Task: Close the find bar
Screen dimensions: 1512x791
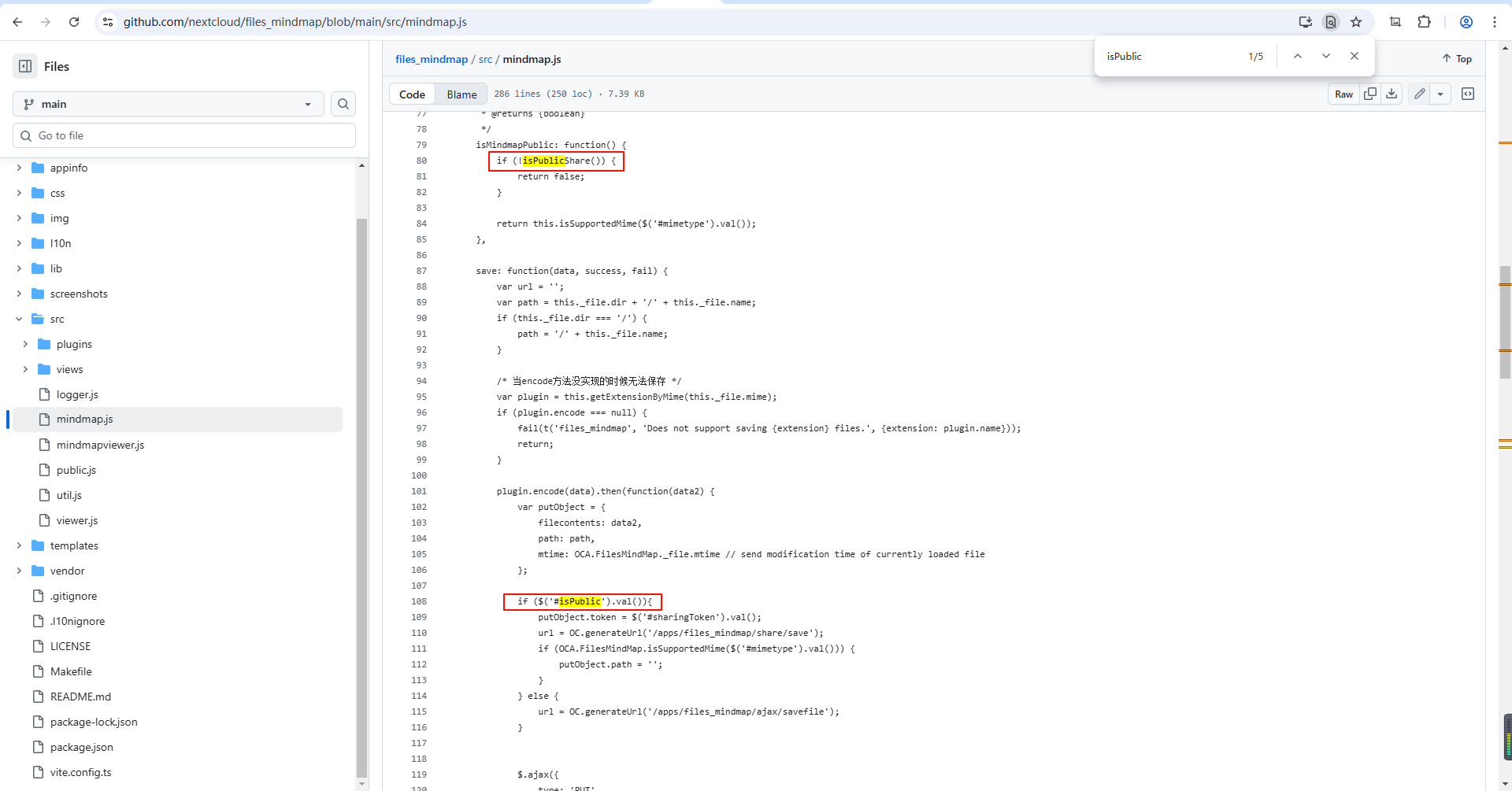Action: pyautogui.click(x=1354, y=56)
